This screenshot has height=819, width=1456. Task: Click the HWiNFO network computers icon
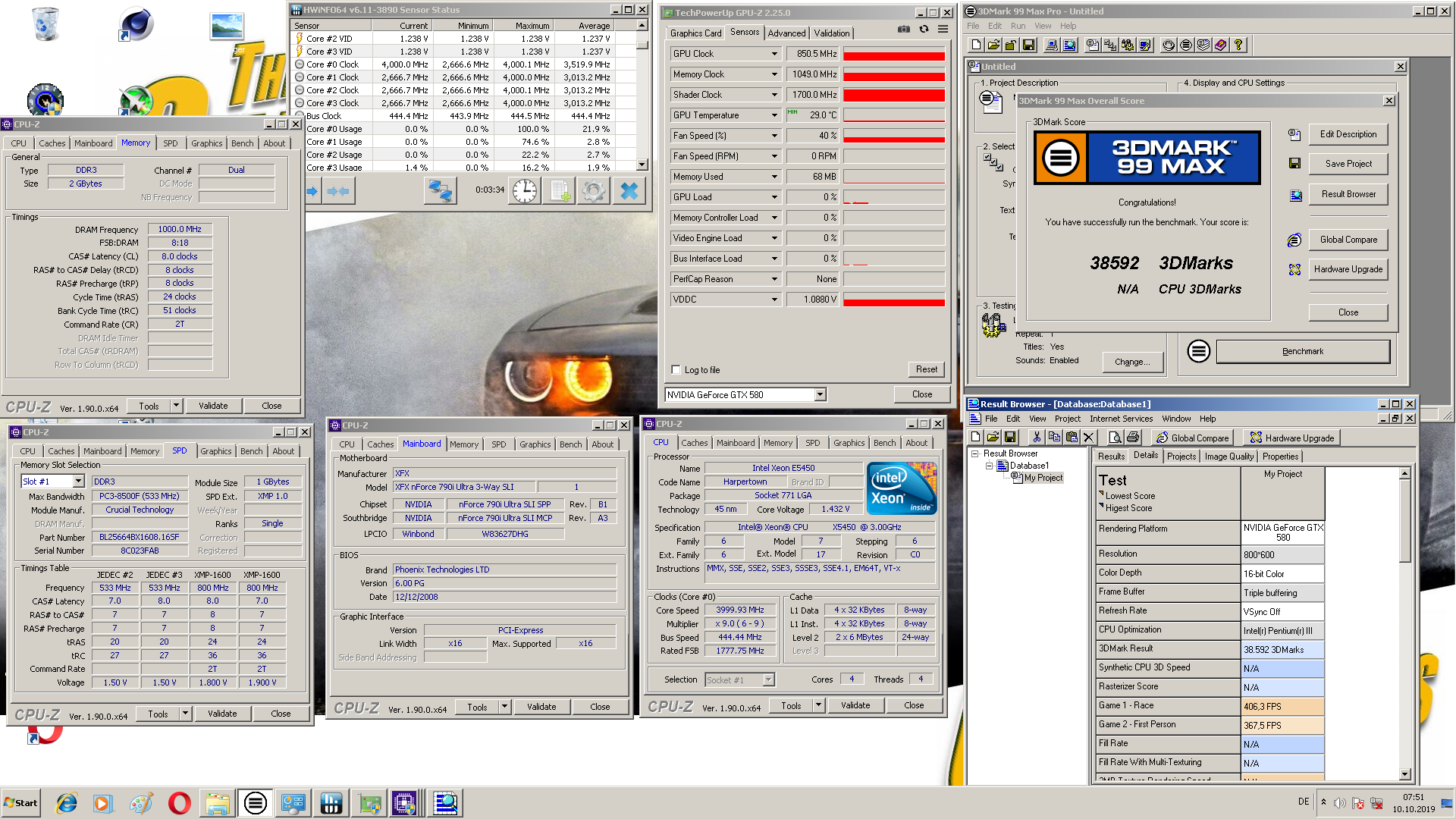(440, 191)
